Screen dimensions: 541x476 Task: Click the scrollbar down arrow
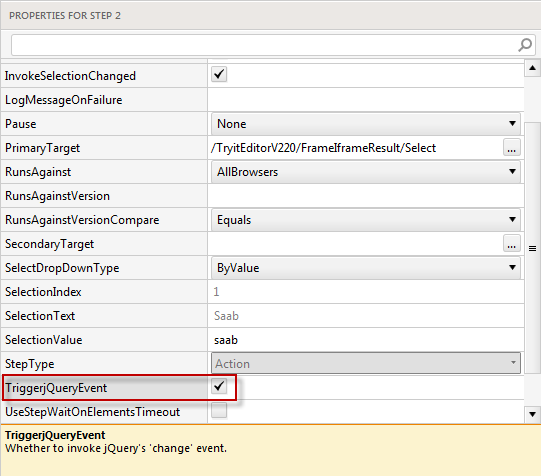[532, 414]
